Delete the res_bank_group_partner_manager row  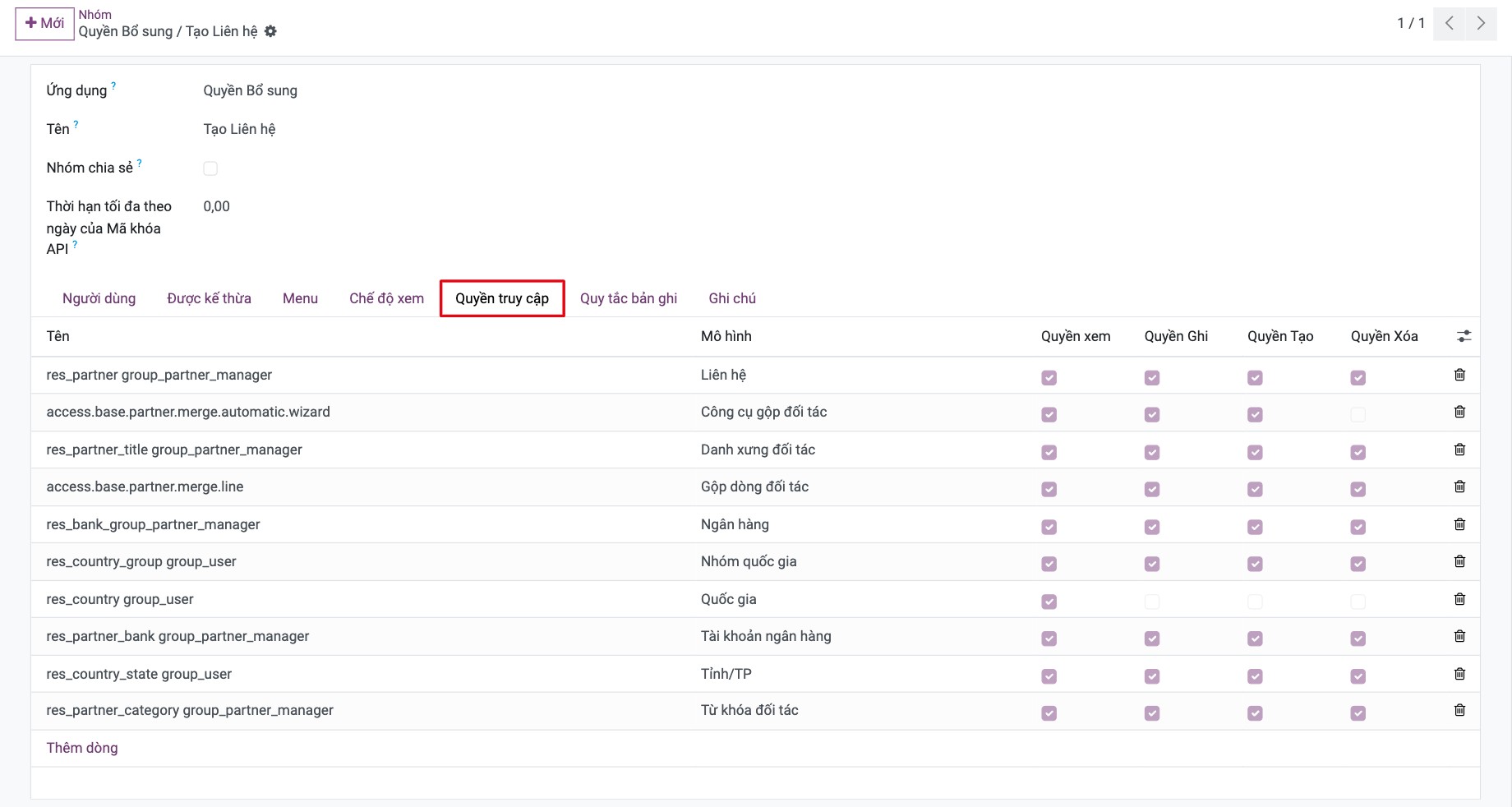pyautogui.click(x=1459, y=524)
